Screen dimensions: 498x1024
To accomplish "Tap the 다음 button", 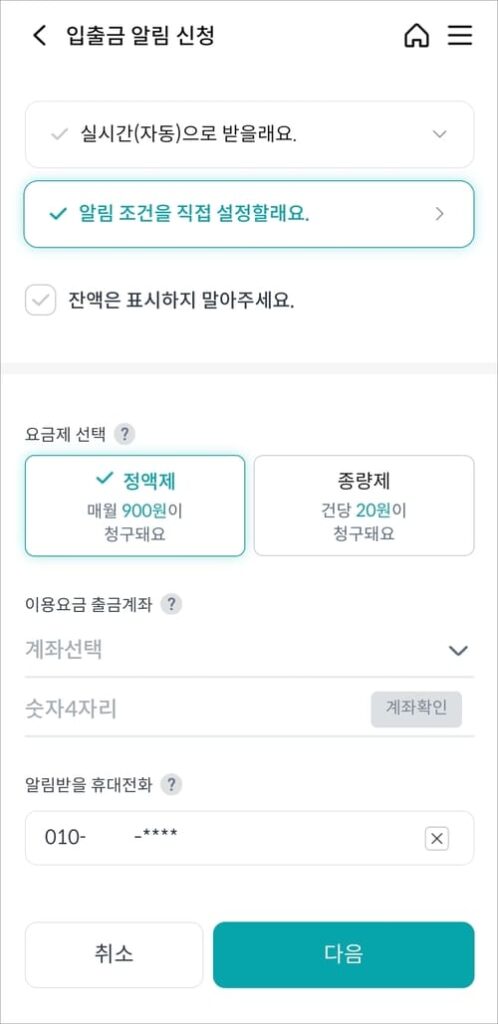I will [x=343, y=954].
